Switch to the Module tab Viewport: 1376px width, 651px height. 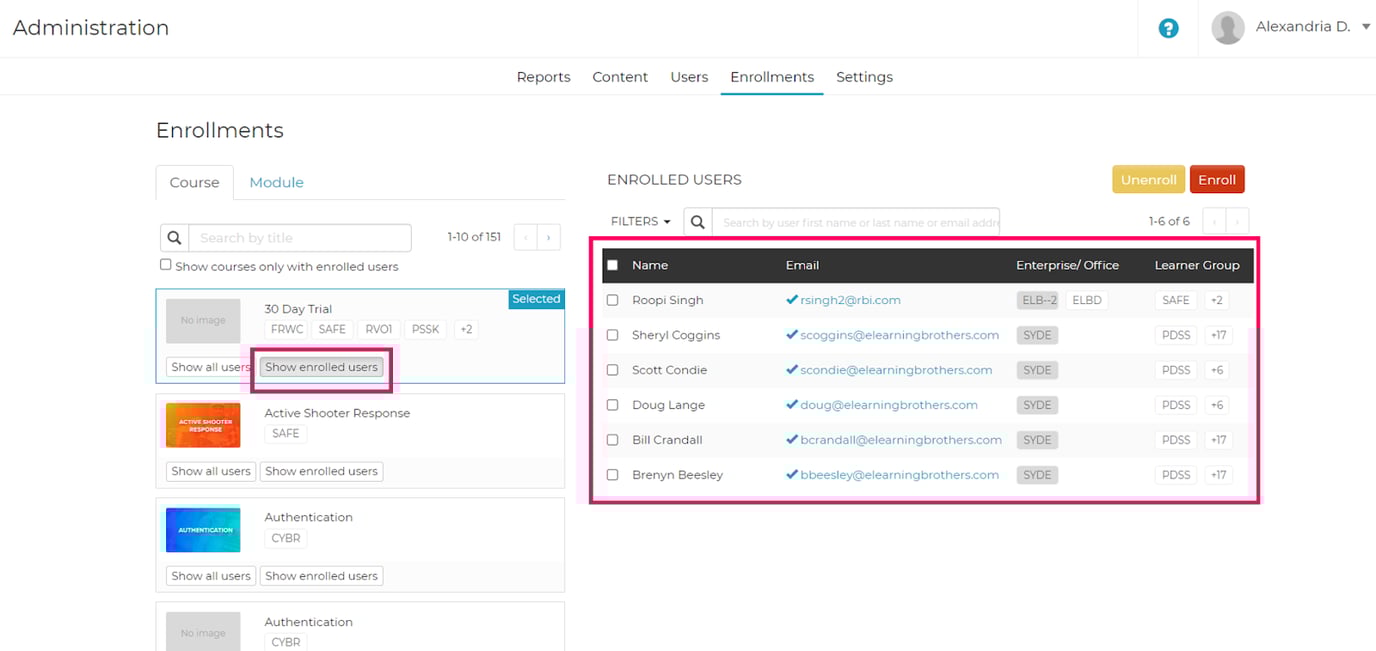[x=276, y=182]
